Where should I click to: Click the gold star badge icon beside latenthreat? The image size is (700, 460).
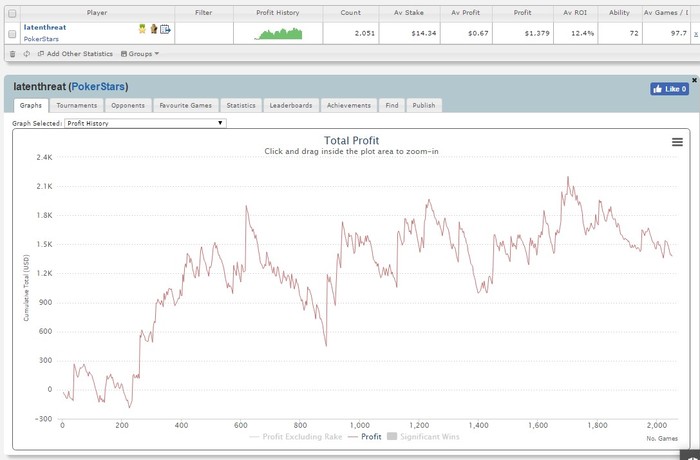pyautogui.click(x=142, y=29)
